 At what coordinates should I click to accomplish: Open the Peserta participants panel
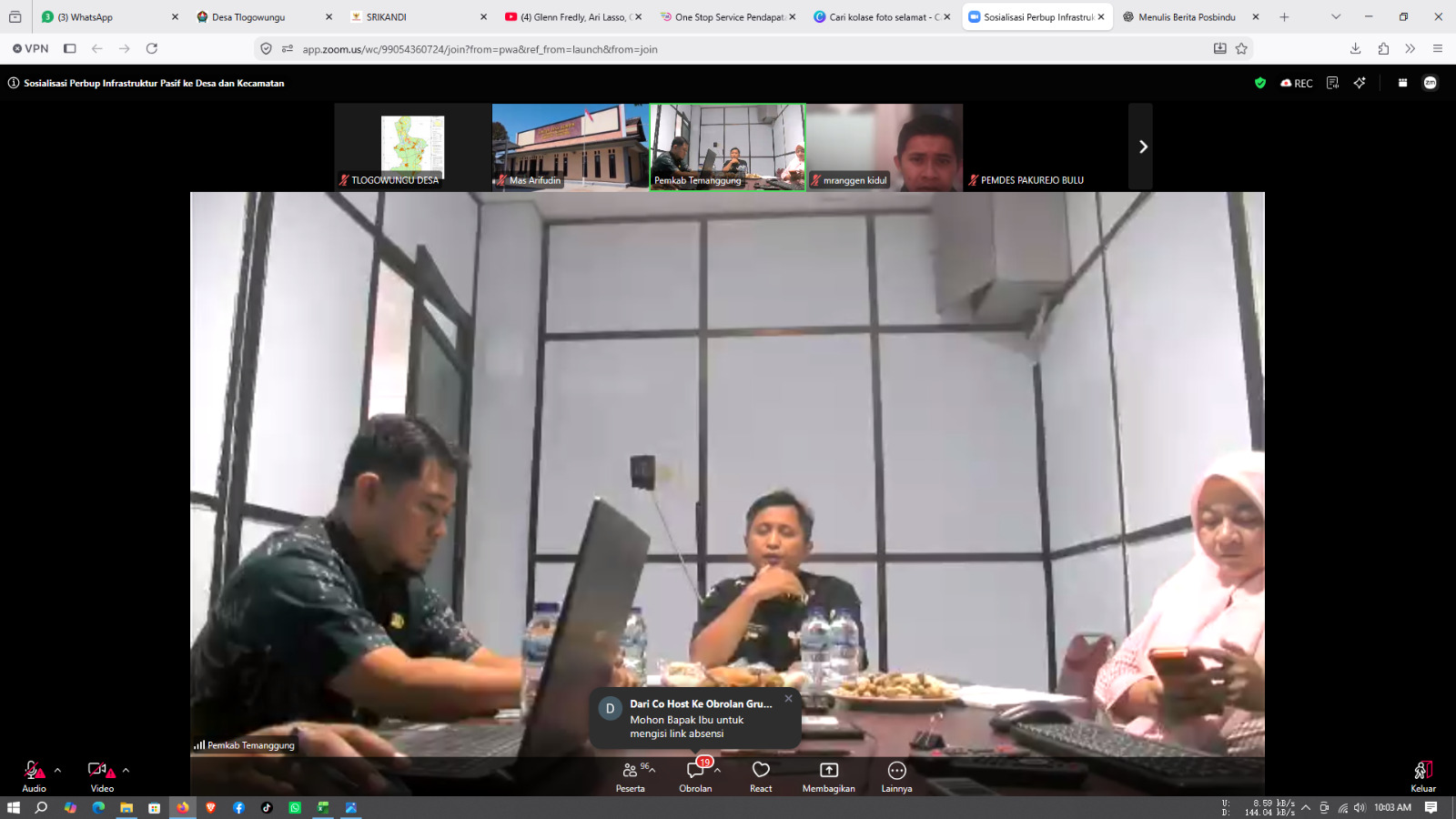pos(630,776)
